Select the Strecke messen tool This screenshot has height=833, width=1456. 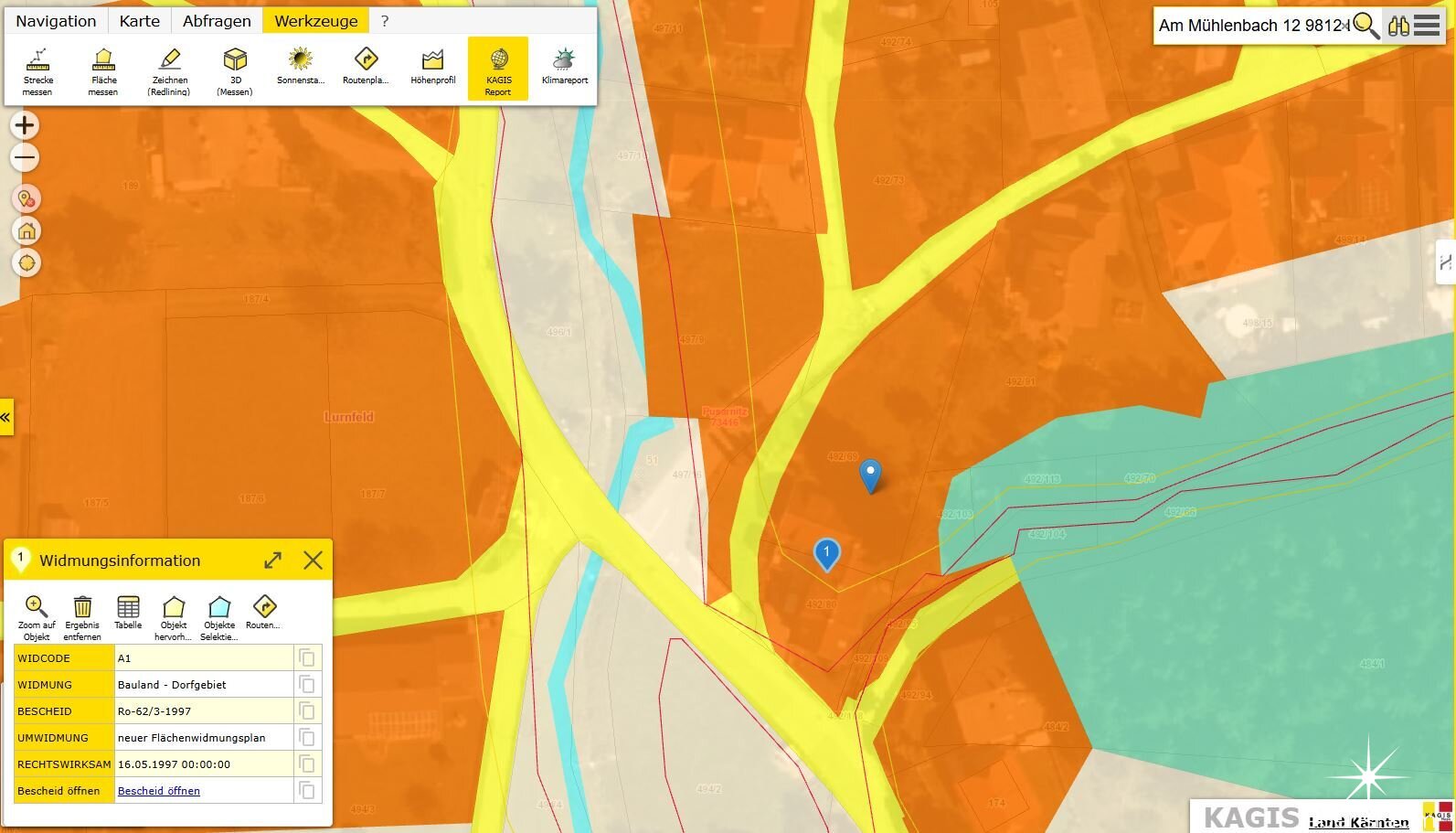[37, 69]
